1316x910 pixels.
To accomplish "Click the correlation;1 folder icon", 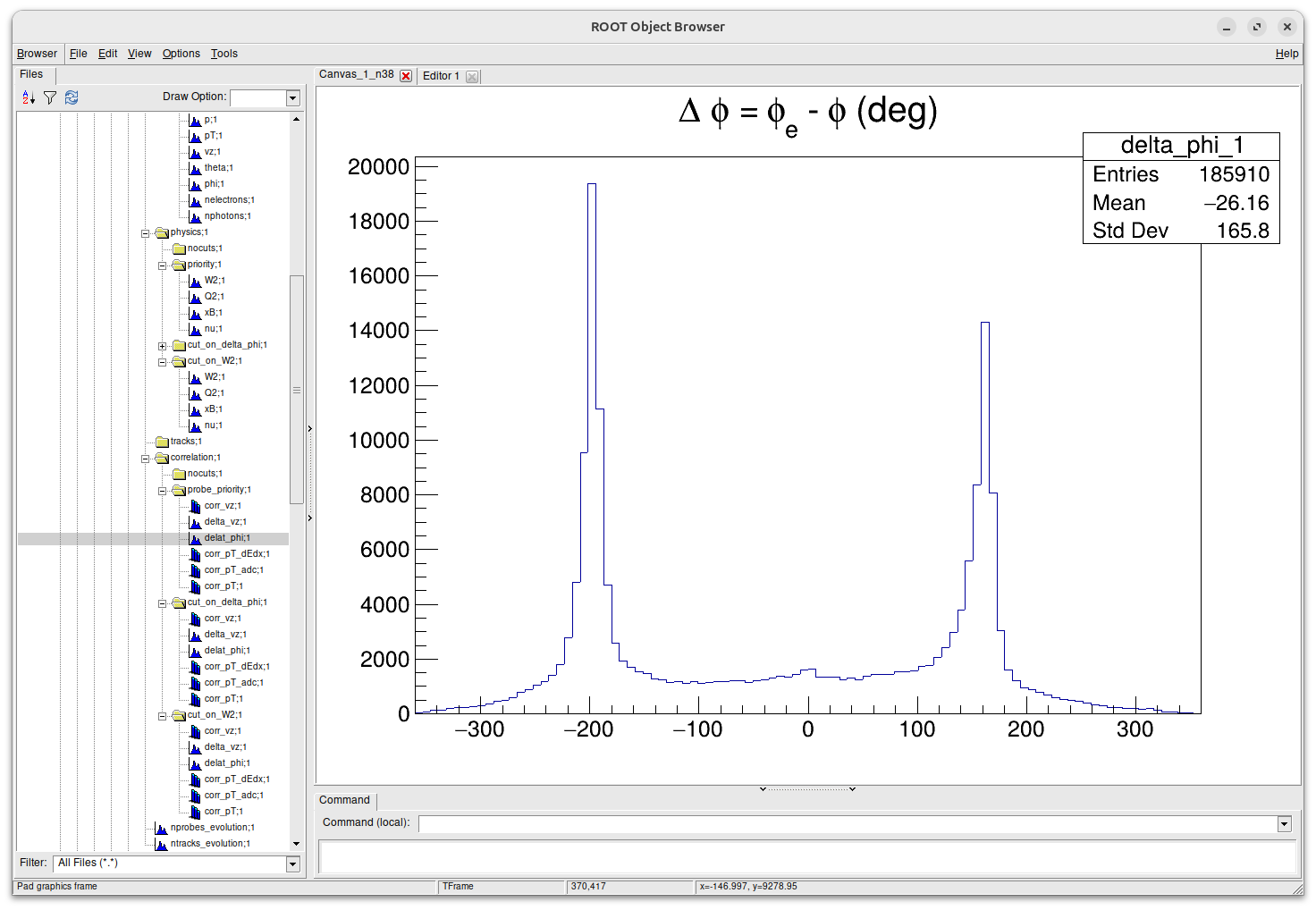I will (x=162, y=458).
